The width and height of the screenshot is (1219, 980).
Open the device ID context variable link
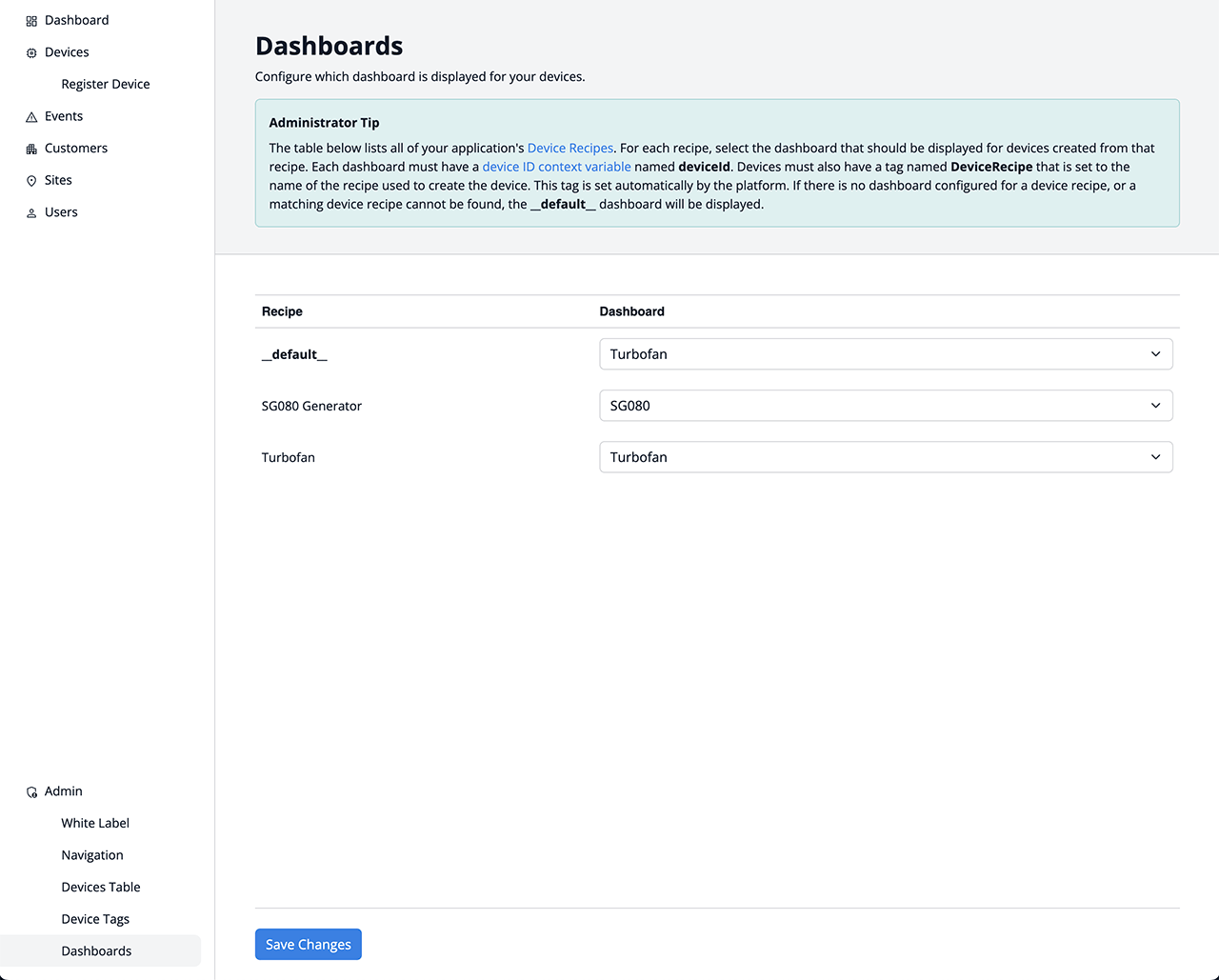pos(556,167)
